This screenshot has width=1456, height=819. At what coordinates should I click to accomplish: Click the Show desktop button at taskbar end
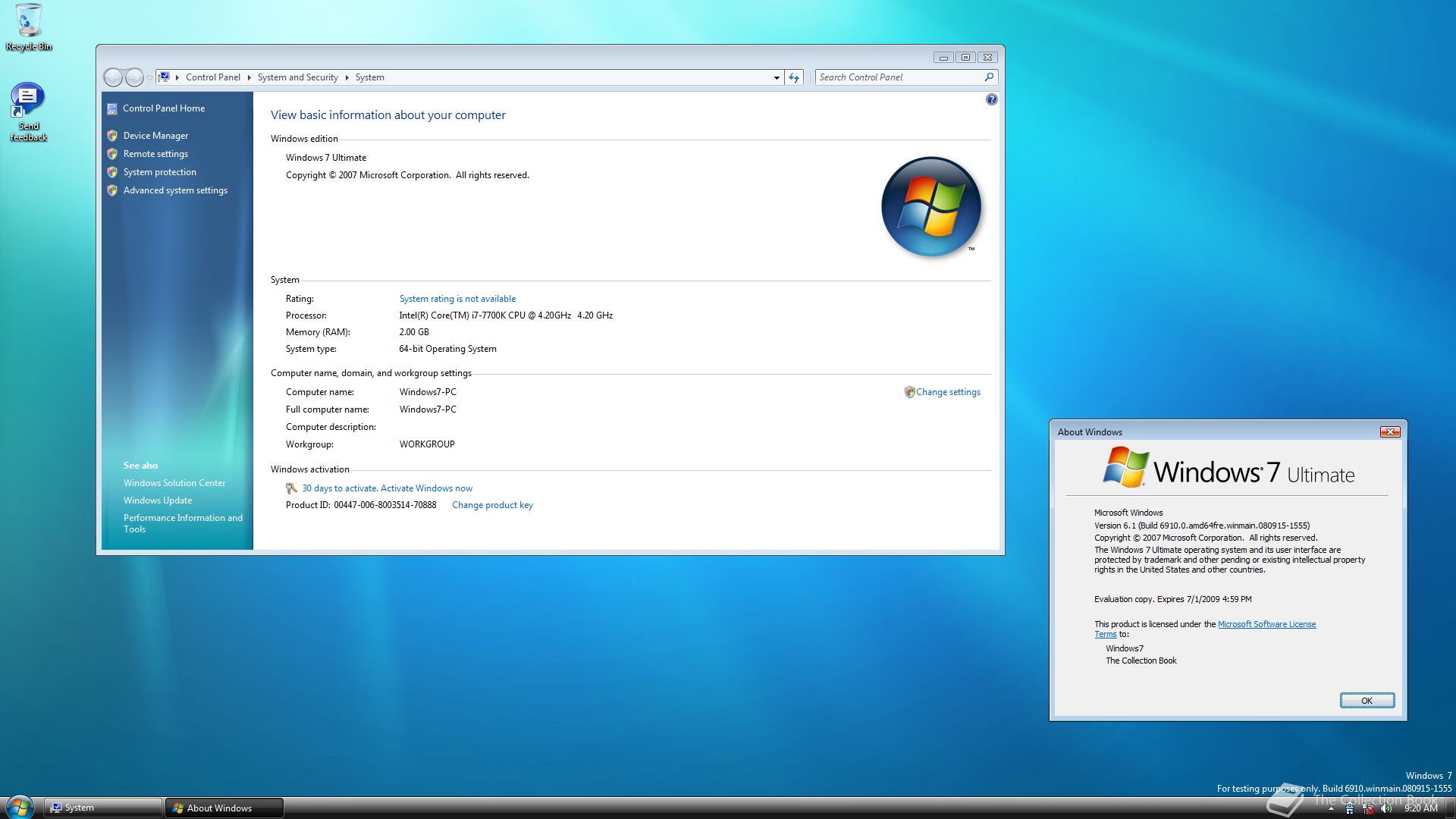[x=1450, y=808]
